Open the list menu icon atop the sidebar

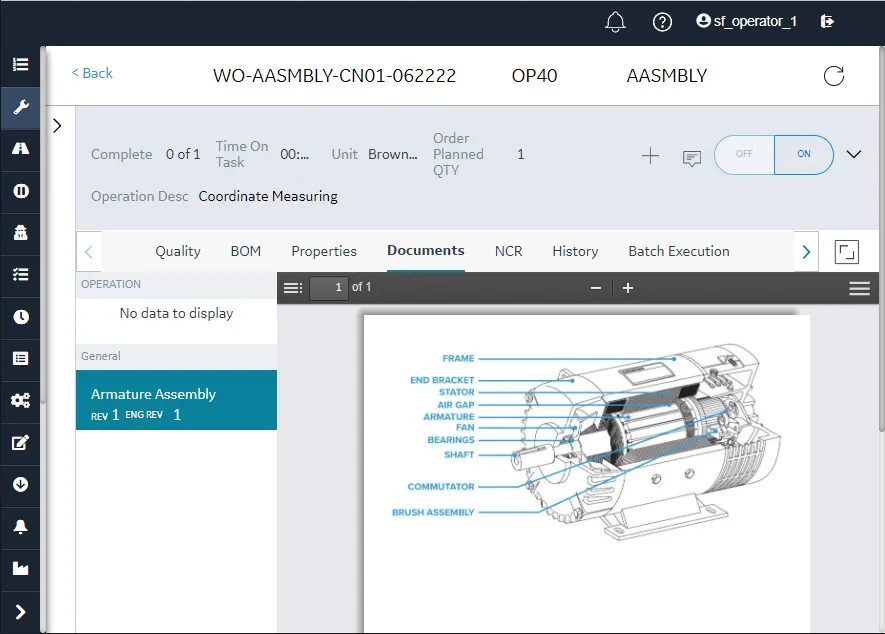coord(20,64)
